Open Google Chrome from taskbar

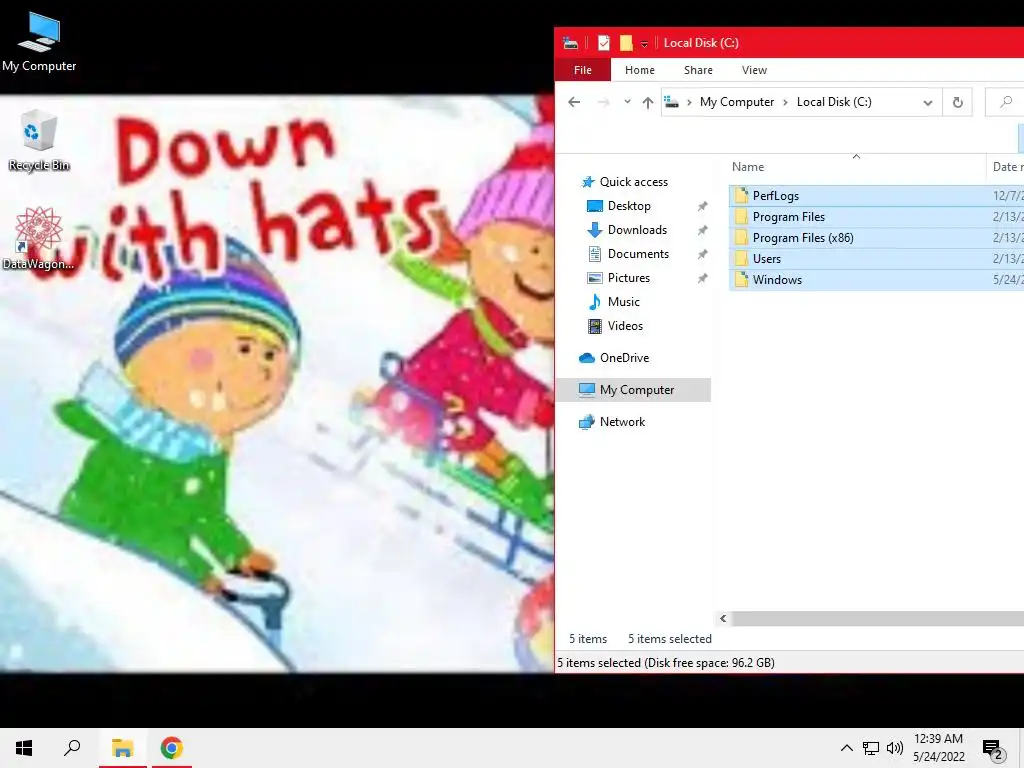coord(172,748)
